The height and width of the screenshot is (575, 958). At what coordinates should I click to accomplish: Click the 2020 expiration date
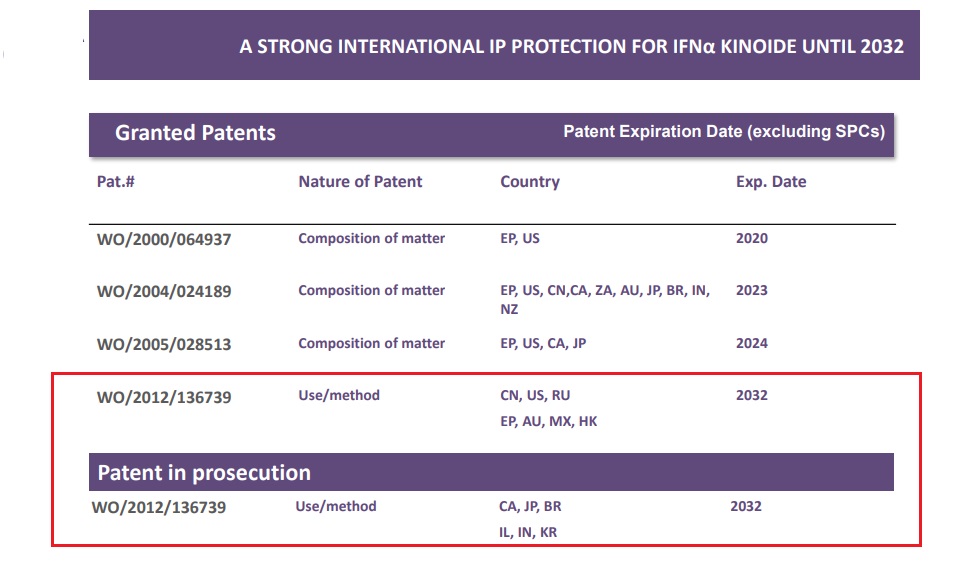(x=751, y=238)
